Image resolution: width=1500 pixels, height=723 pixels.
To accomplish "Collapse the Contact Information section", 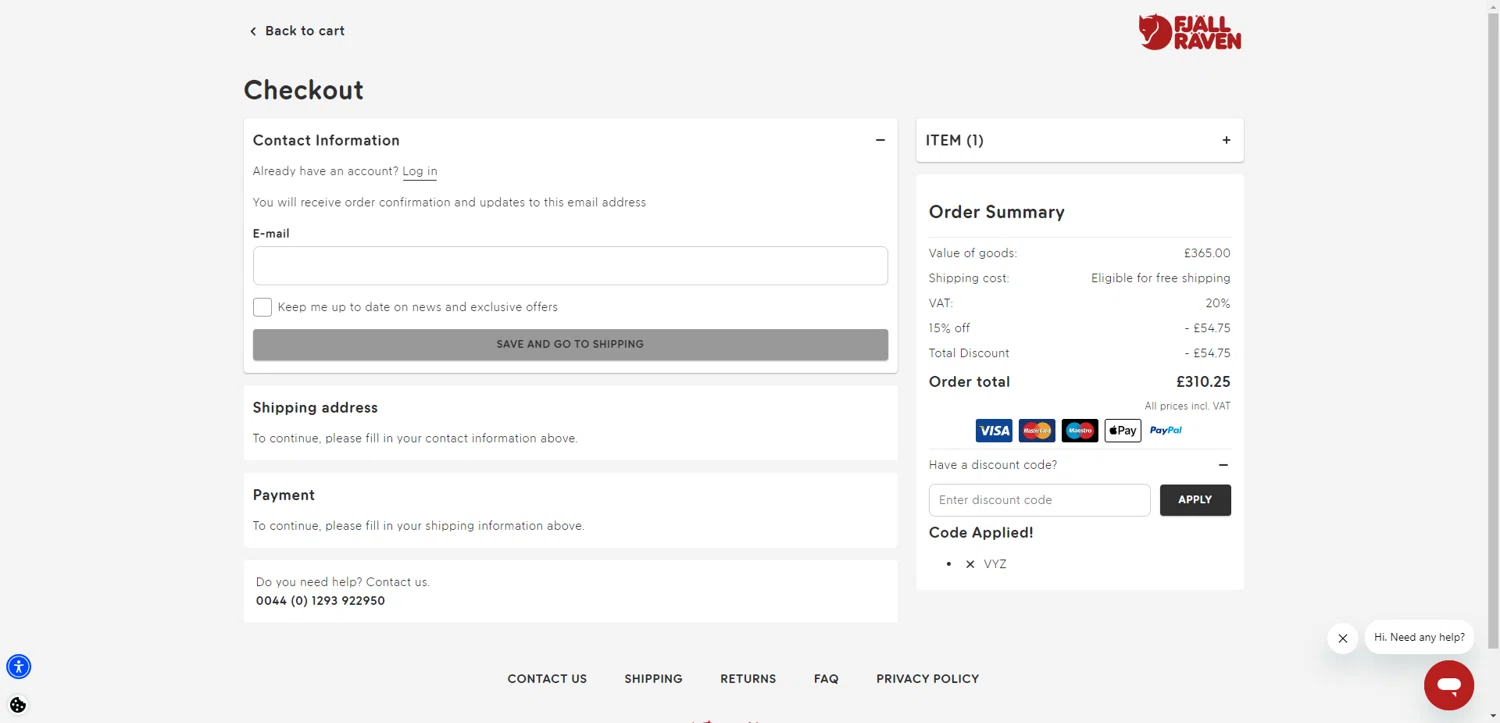I will click(880, 140).
